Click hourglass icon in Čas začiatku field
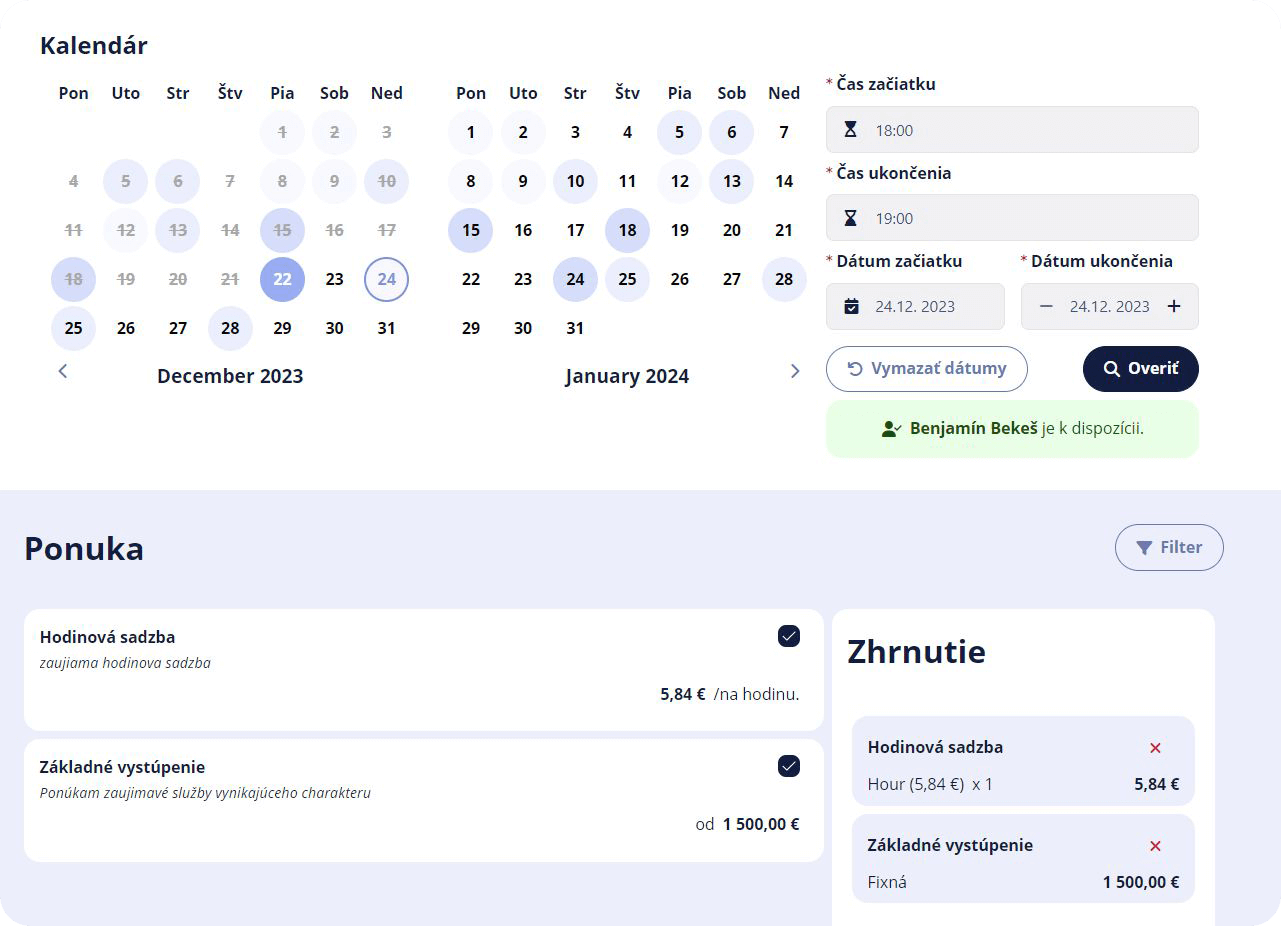 click(x=851, y=130)
